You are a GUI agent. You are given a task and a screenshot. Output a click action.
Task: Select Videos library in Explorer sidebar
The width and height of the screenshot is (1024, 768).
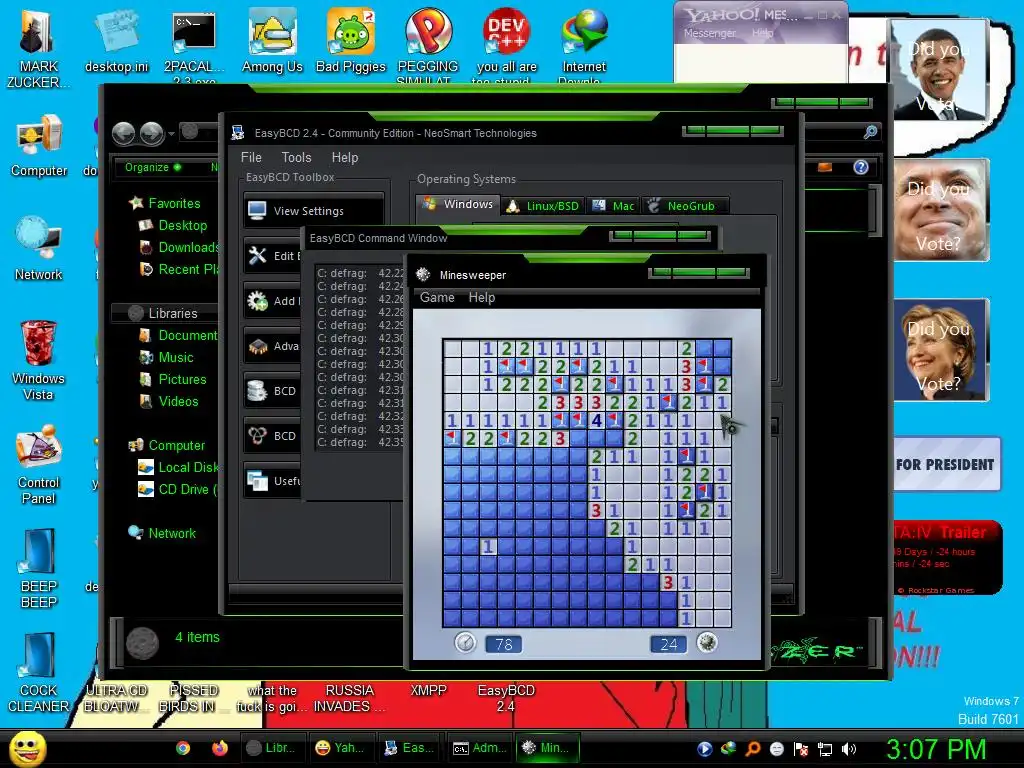tap(169, 401)
